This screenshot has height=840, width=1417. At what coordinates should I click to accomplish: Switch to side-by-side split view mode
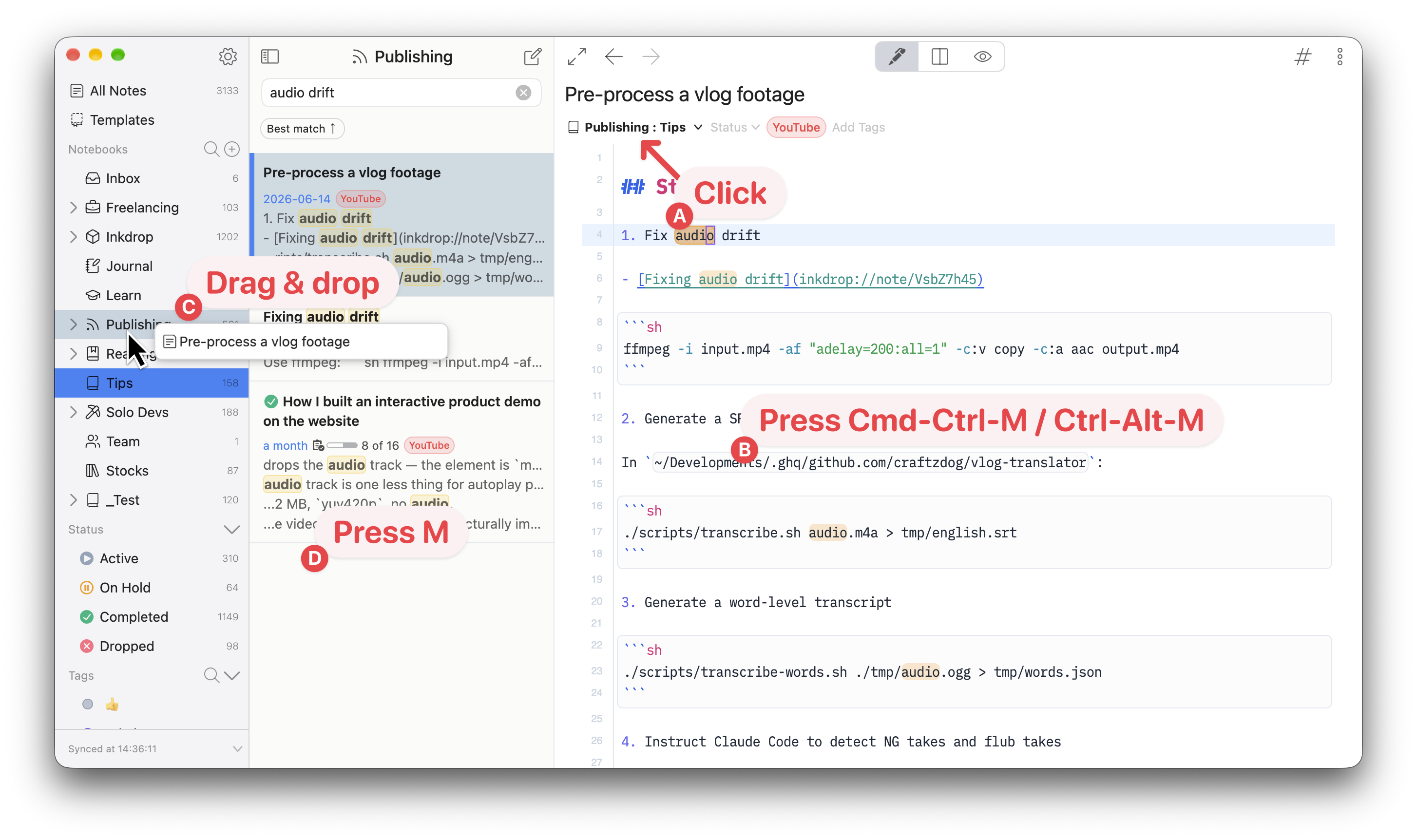pos(939,56)
